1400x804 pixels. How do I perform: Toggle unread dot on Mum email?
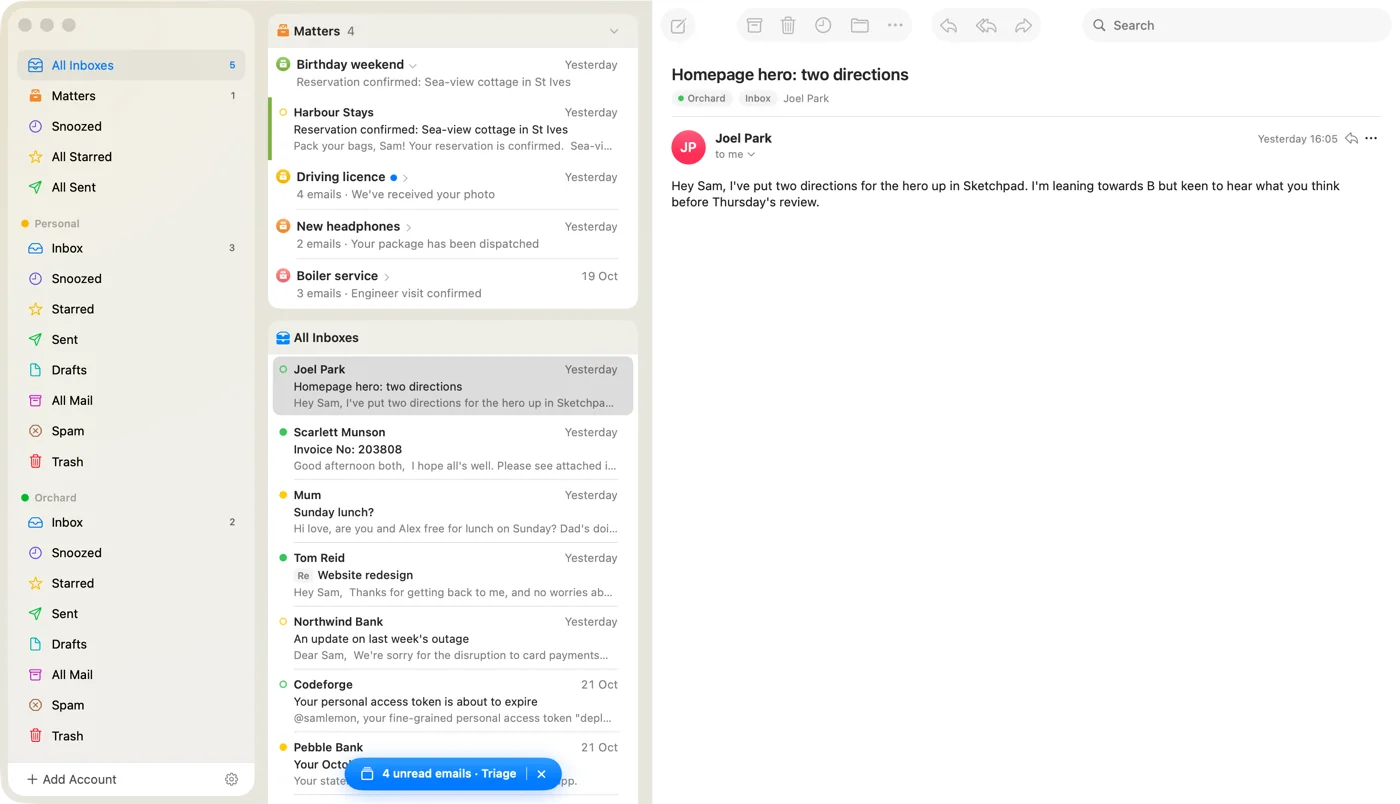point(283,496)
